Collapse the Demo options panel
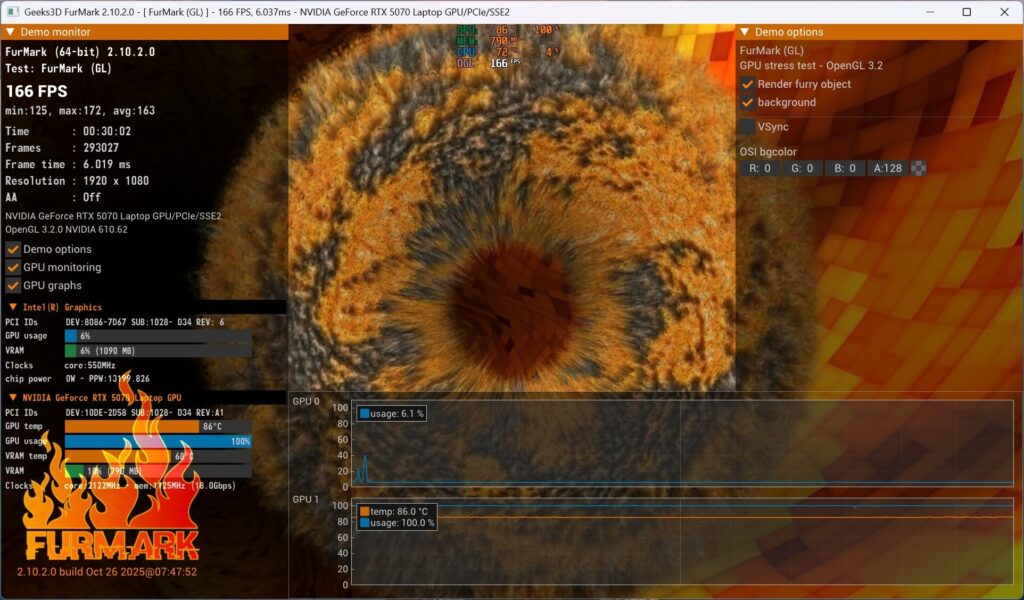This screenshot has width=1024, height=600. (744, 32)
